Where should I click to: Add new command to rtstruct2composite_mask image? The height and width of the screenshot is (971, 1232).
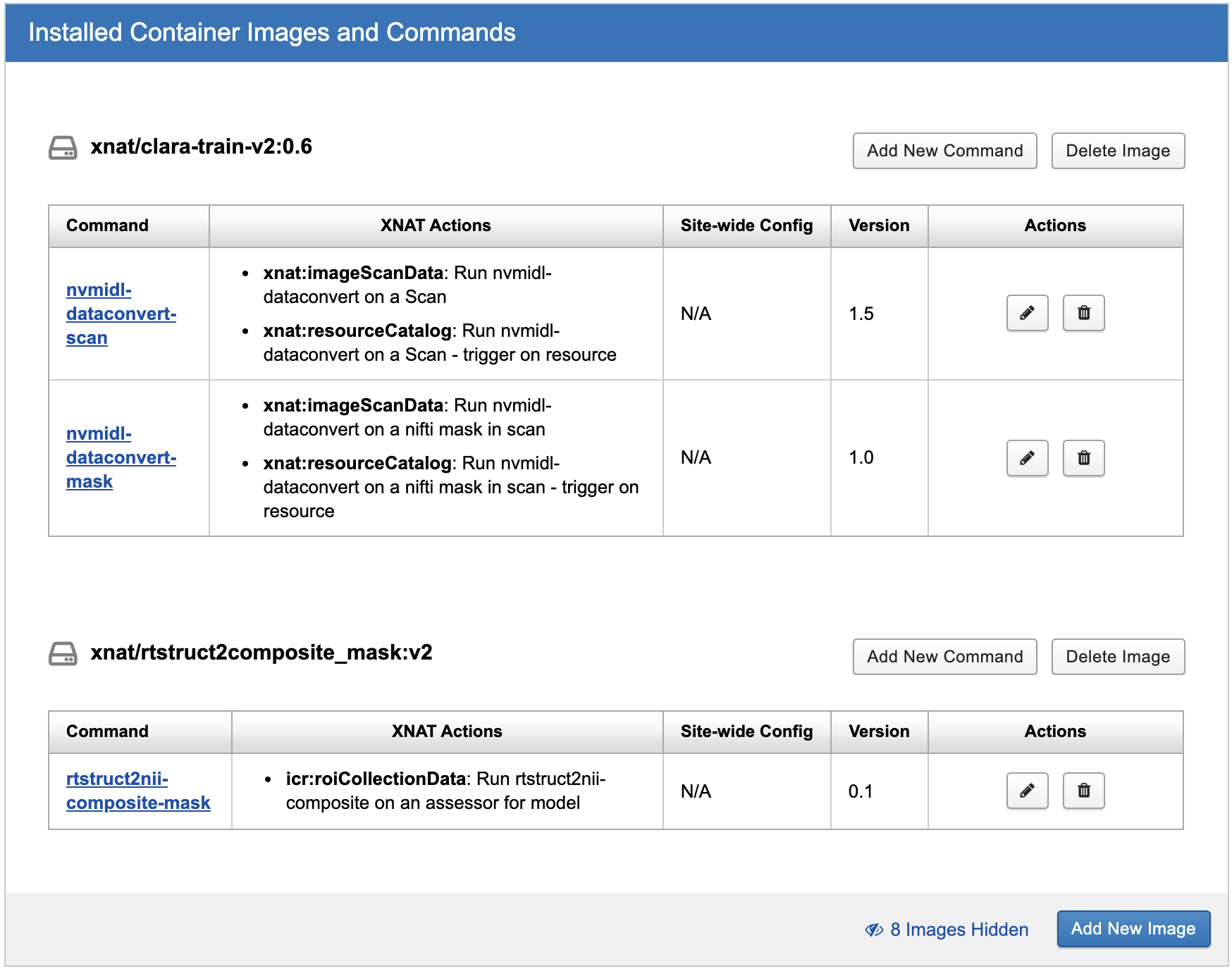(x=944, y=657)
